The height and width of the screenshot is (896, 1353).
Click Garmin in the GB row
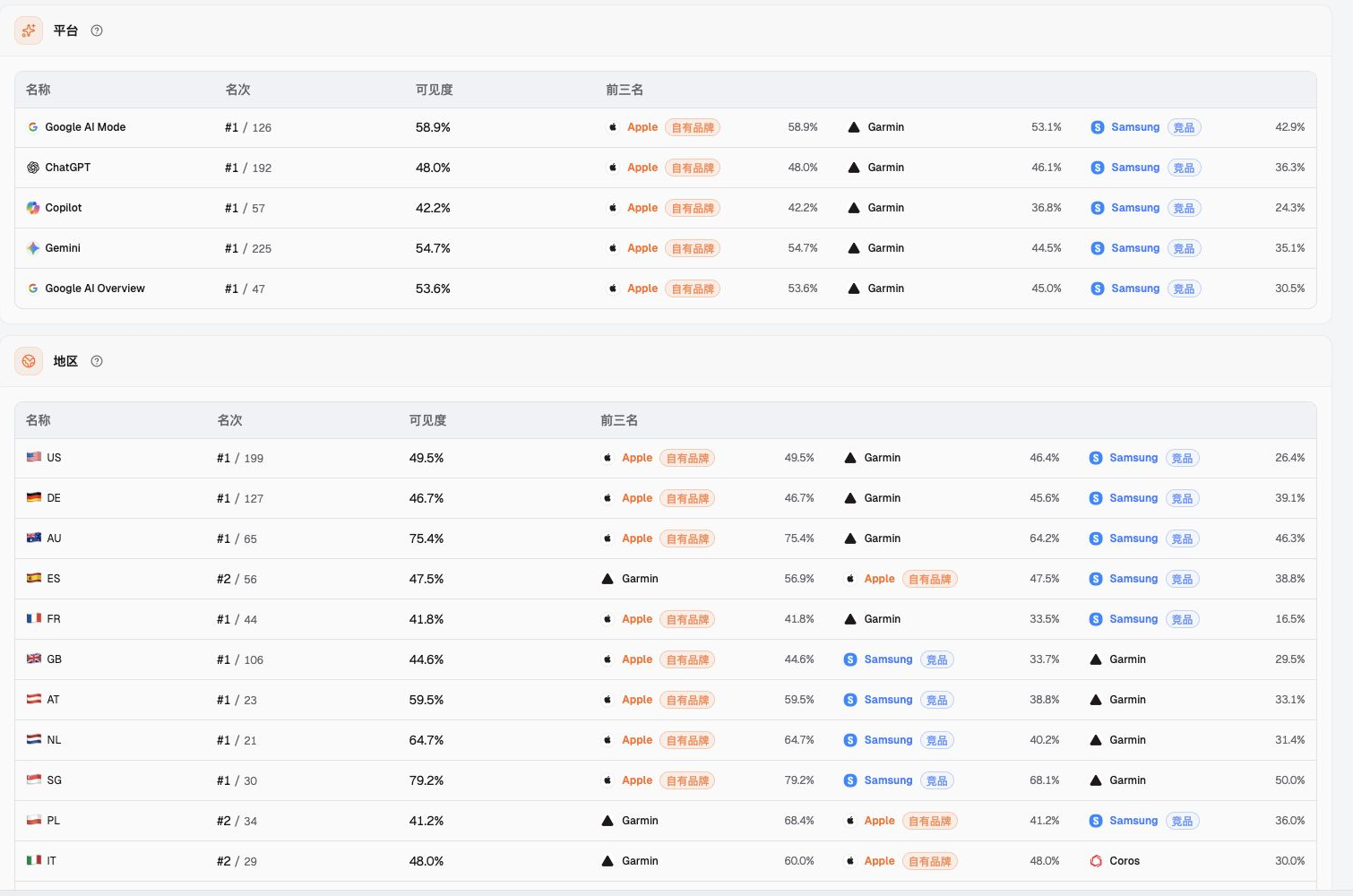(1127, 659)
